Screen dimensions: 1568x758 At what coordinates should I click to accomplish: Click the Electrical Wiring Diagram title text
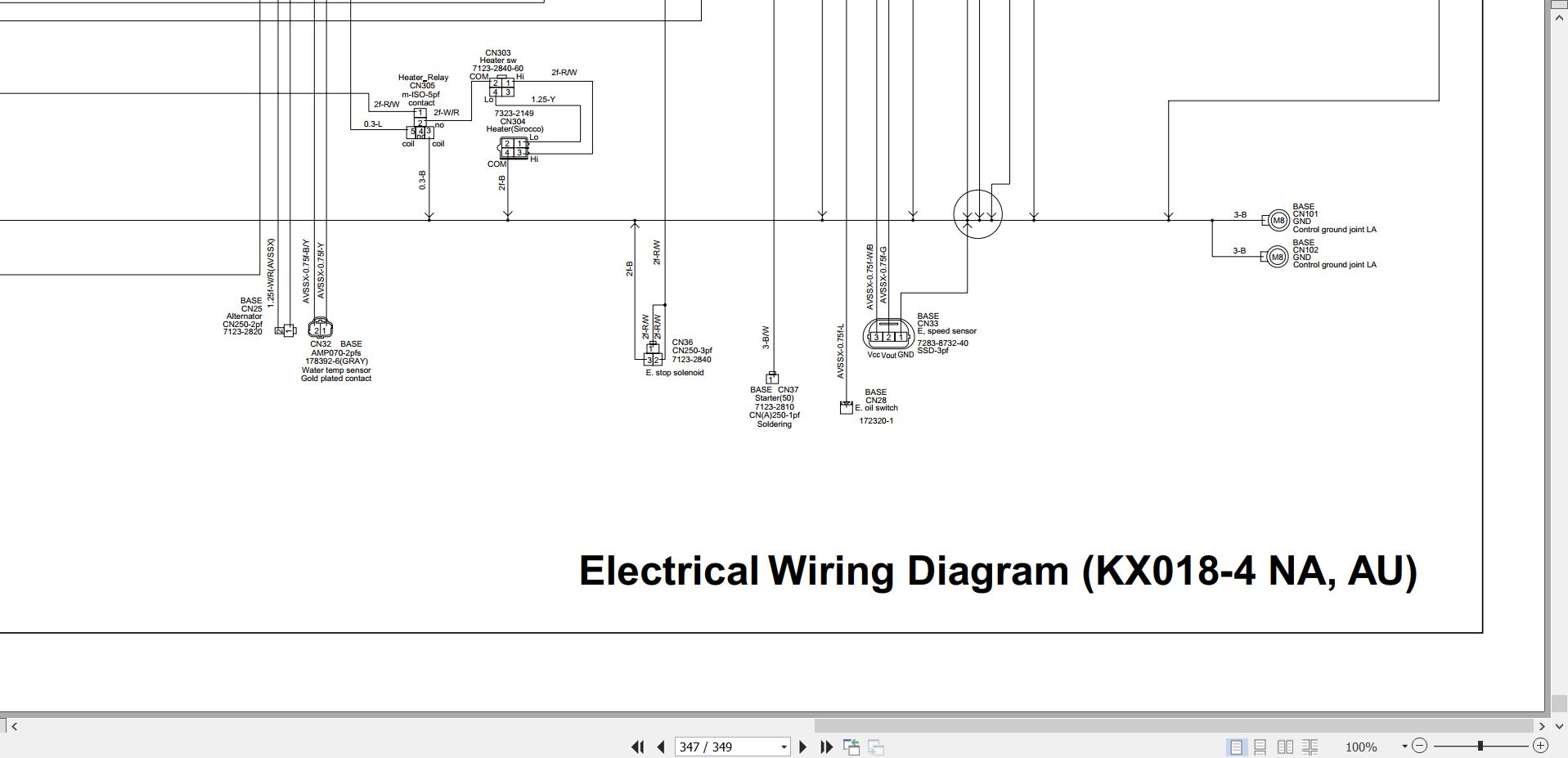(998, 571)
